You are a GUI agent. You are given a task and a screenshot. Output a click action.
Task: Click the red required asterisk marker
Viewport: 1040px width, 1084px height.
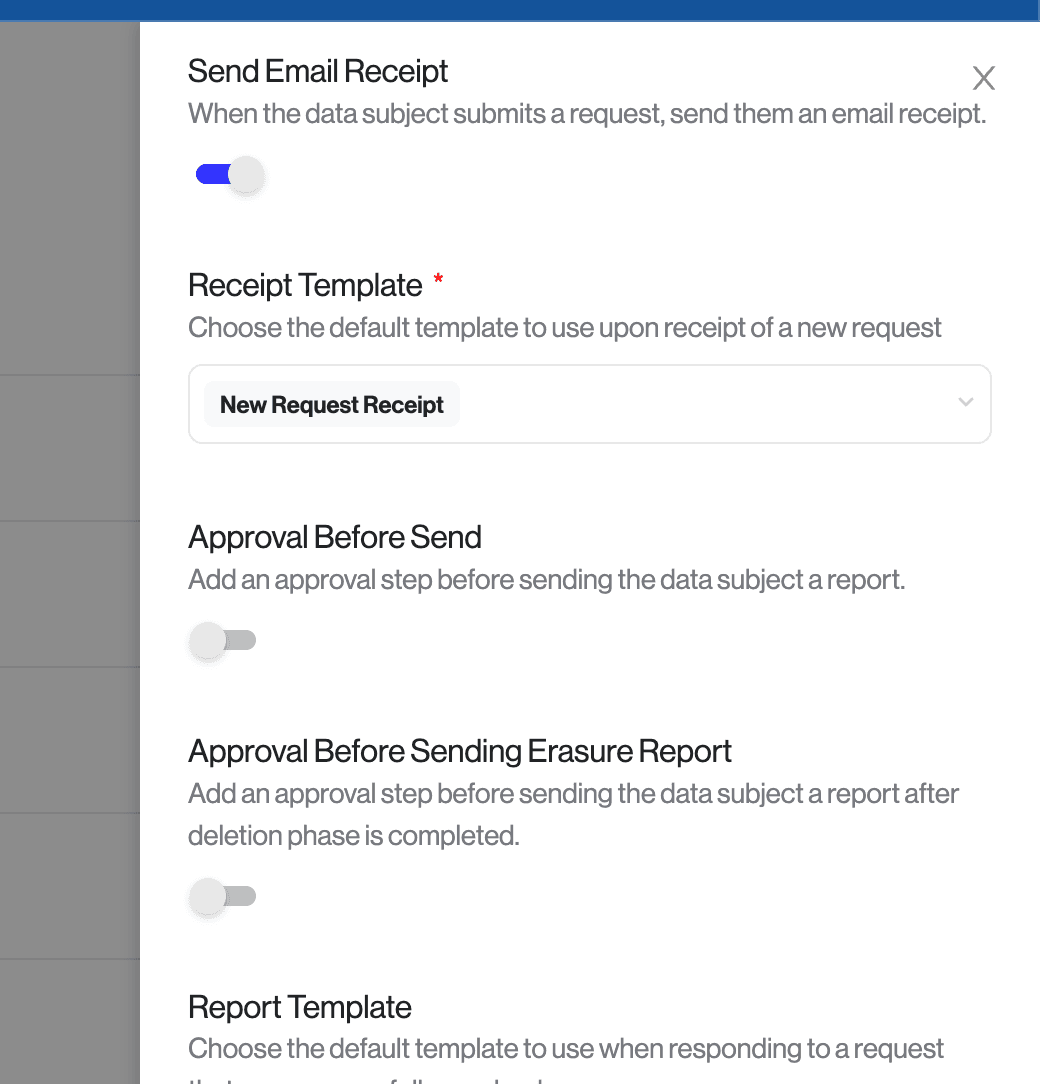(x=438, y=283)
